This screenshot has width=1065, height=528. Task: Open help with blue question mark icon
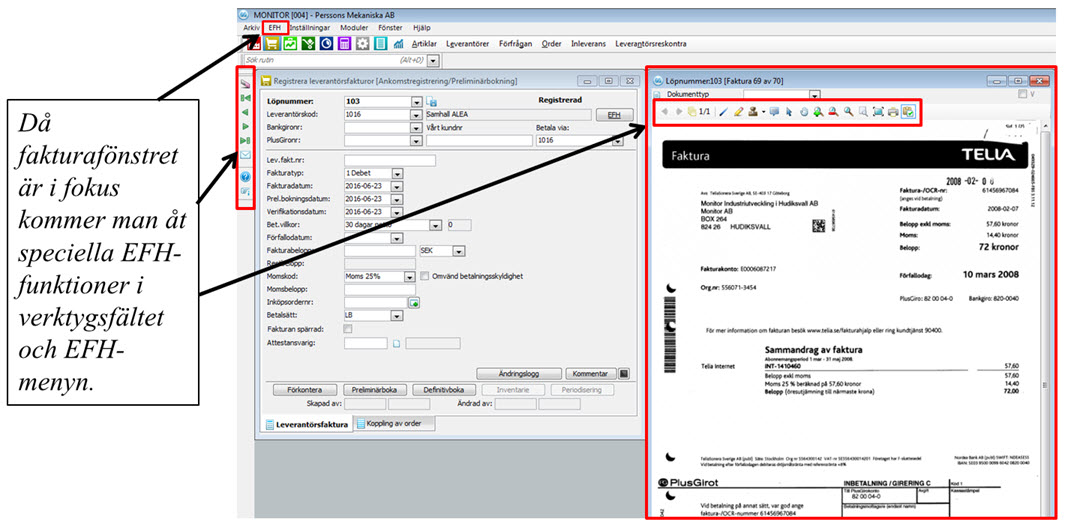point(245,177)
